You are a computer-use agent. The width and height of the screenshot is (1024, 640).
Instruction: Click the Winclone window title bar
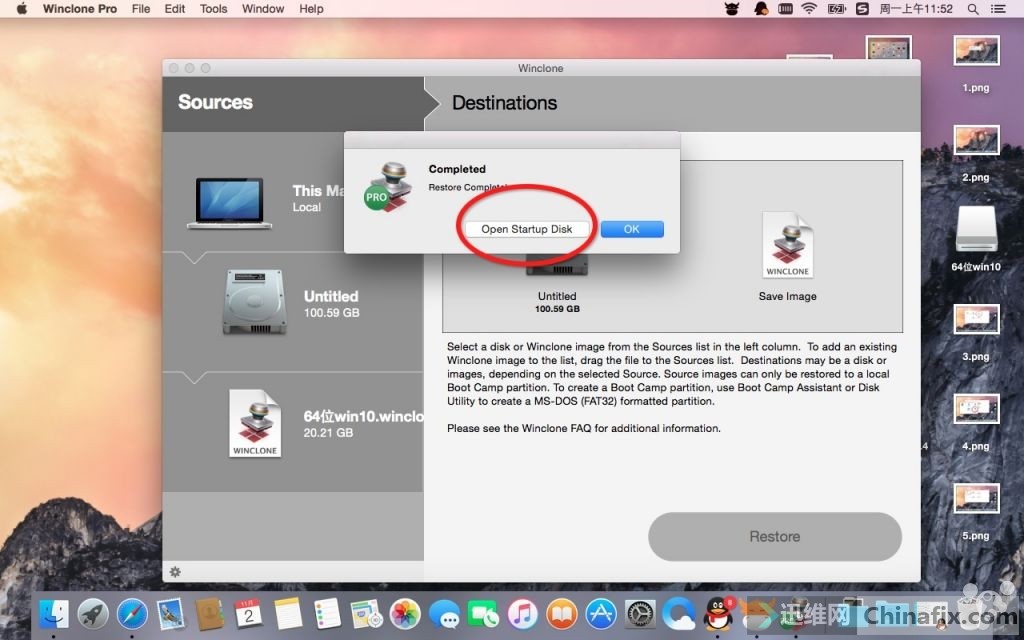[541, 68]
